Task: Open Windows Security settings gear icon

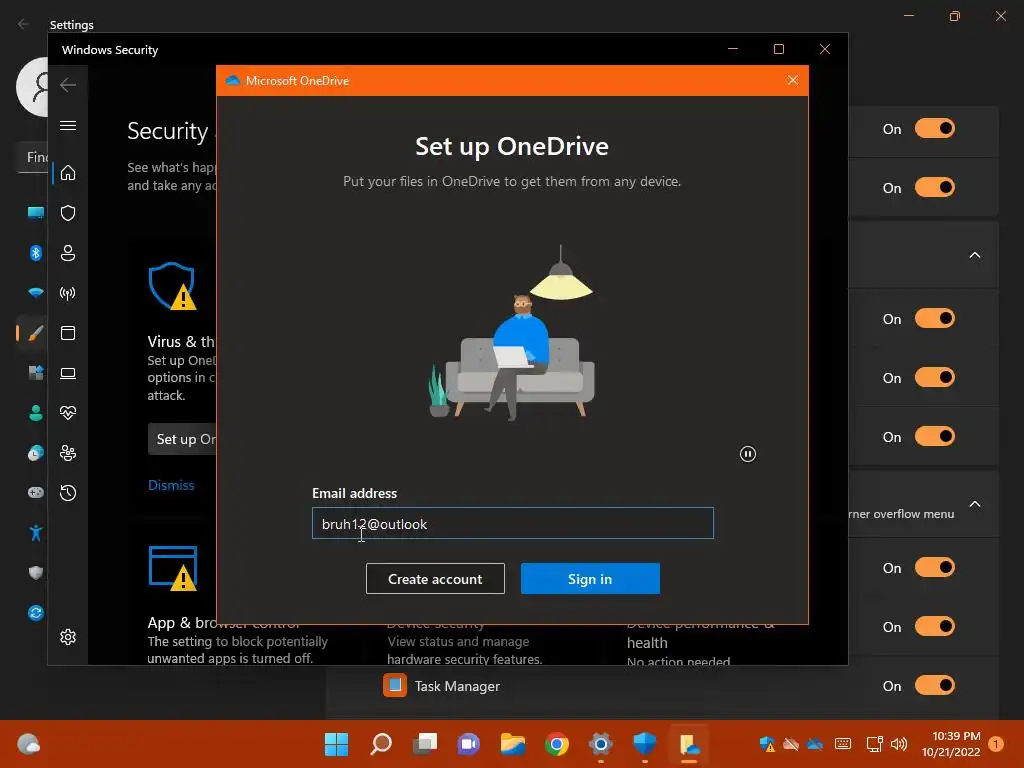Action: point(68,637)
